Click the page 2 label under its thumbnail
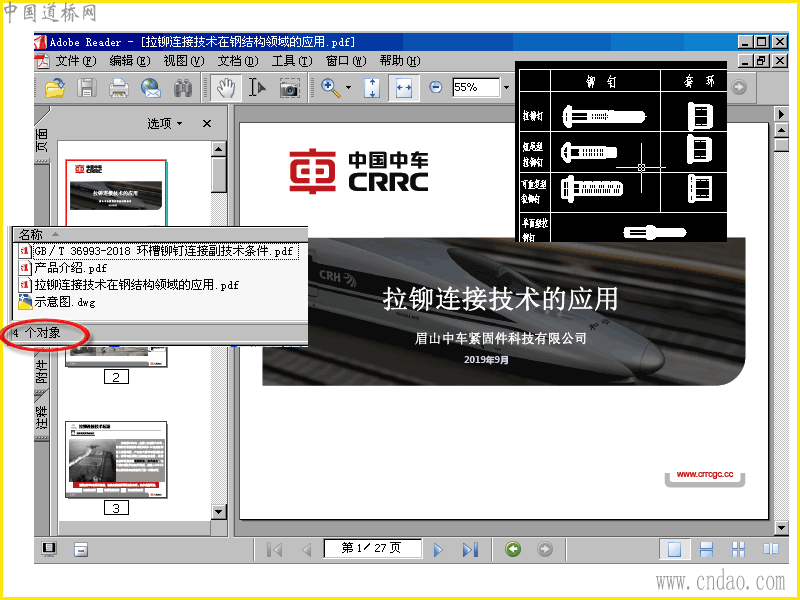The image size is (800, 600). pos(116,377)
